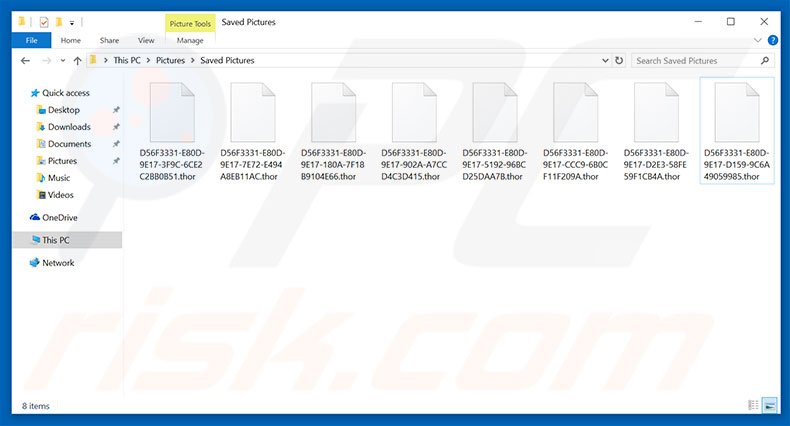Select Downloads in Quick access
Viewport: 790px width, 426px height.
pyautogui.click(x=69, y=127)
